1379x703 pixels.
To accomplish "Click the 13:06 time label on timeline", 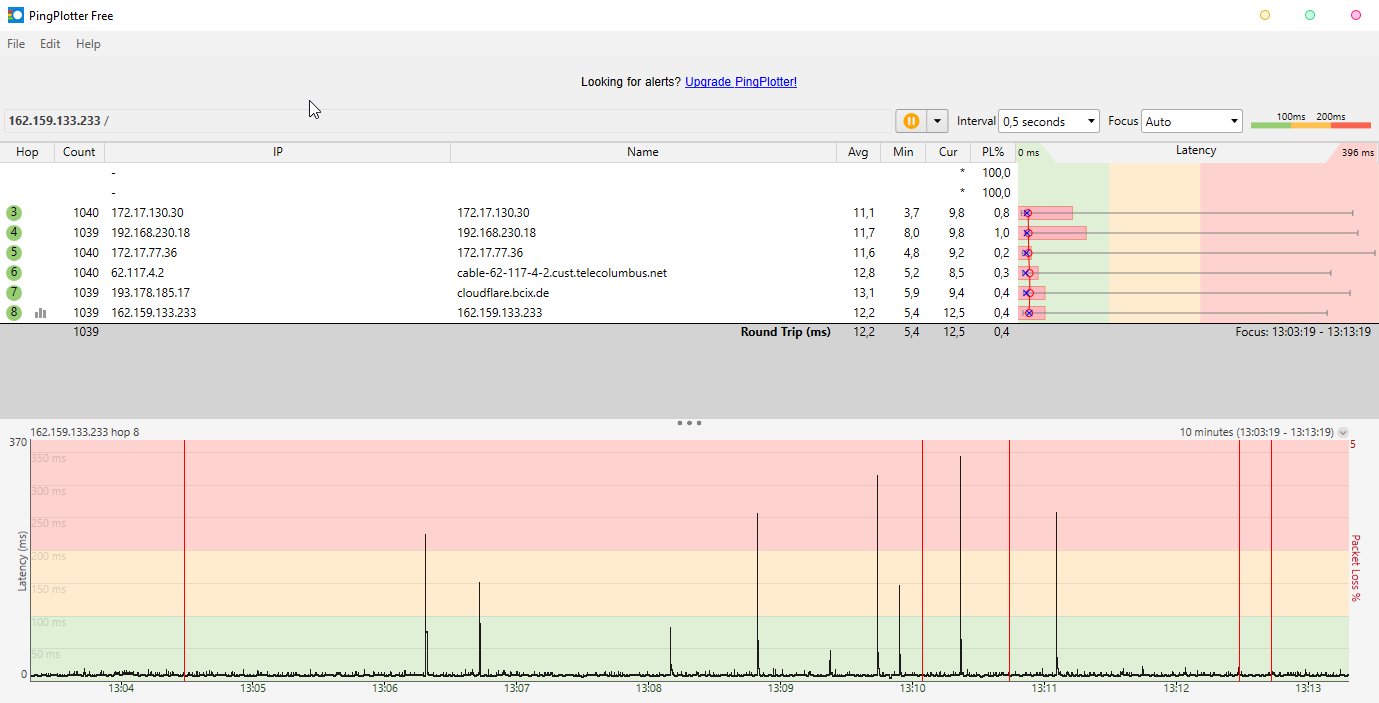I will [x=385, y=688].
